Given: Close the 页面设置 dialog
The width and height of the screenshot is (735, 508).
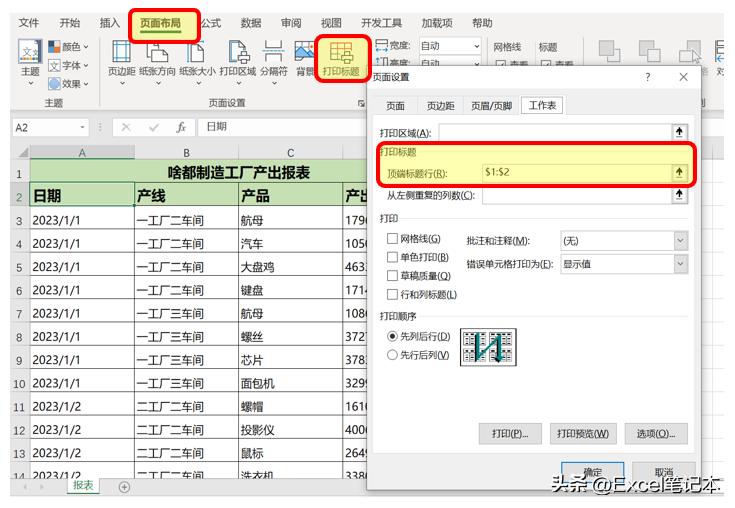Looking at the screenshot, I should coord(683,77).
